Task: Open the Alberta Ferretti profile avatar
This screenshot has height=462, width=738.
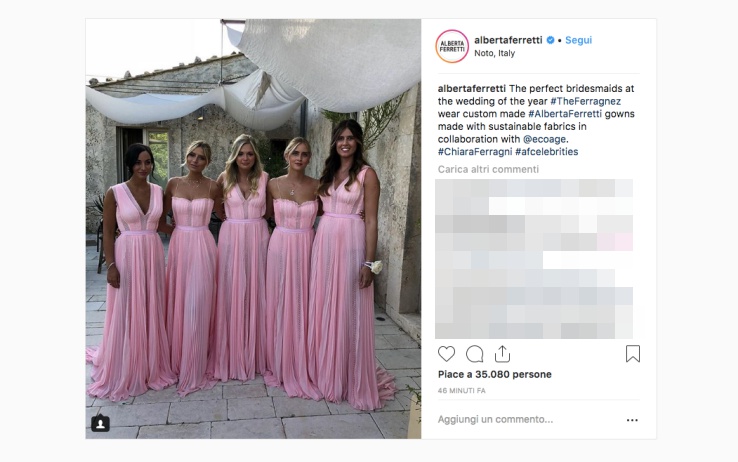Action: (x=452, y=46)
